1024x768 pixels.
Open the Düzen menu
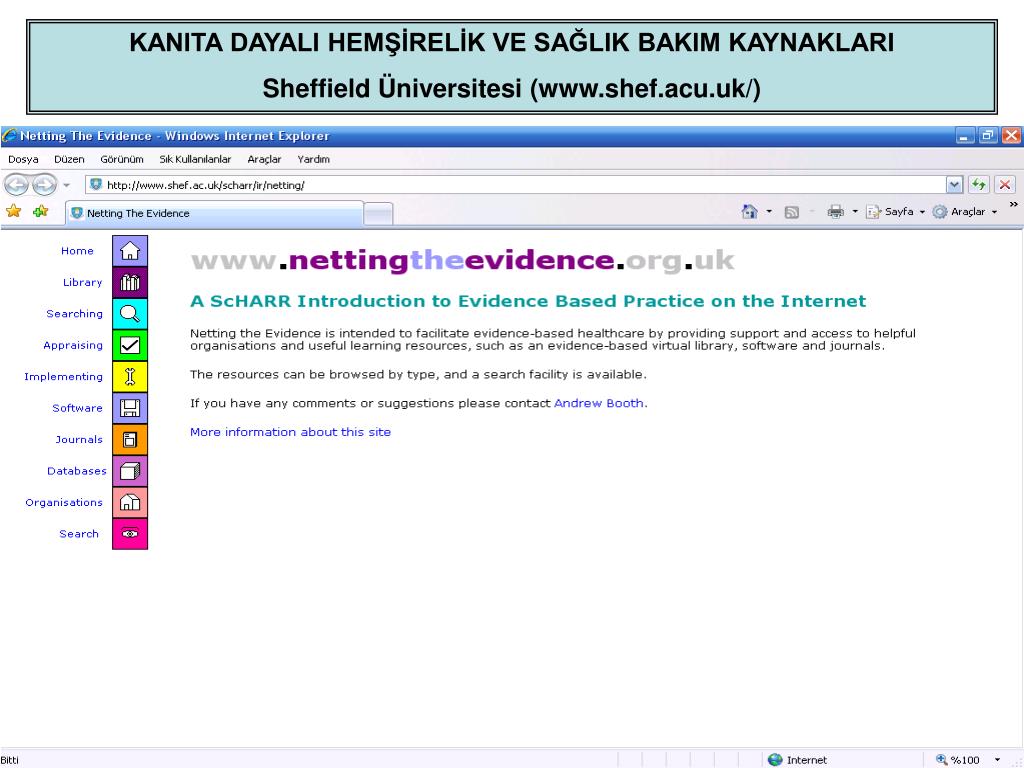coord(69,159)
